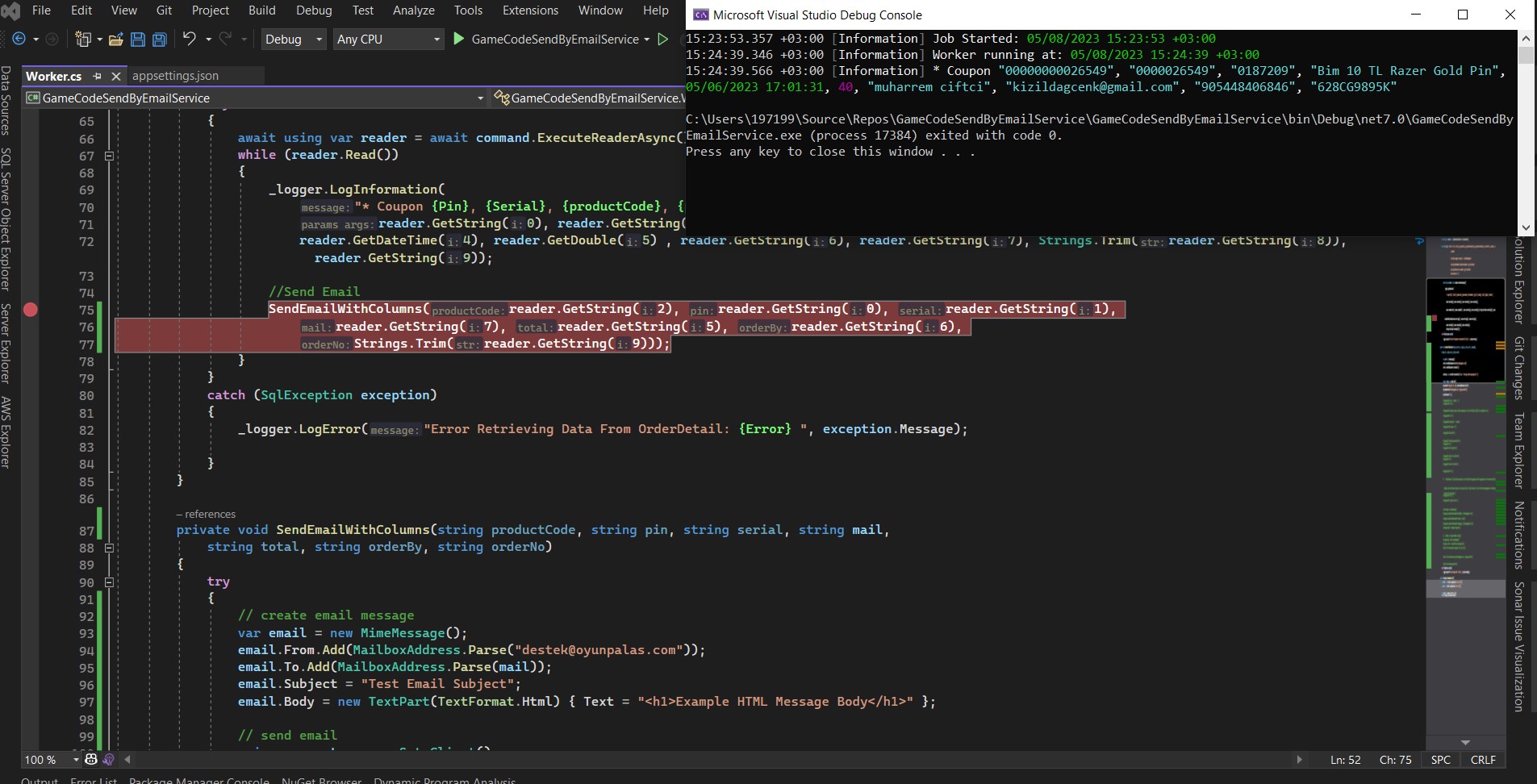1537x784 pixels.
Task: Open the Extensions menu
Action: (530, 10)
